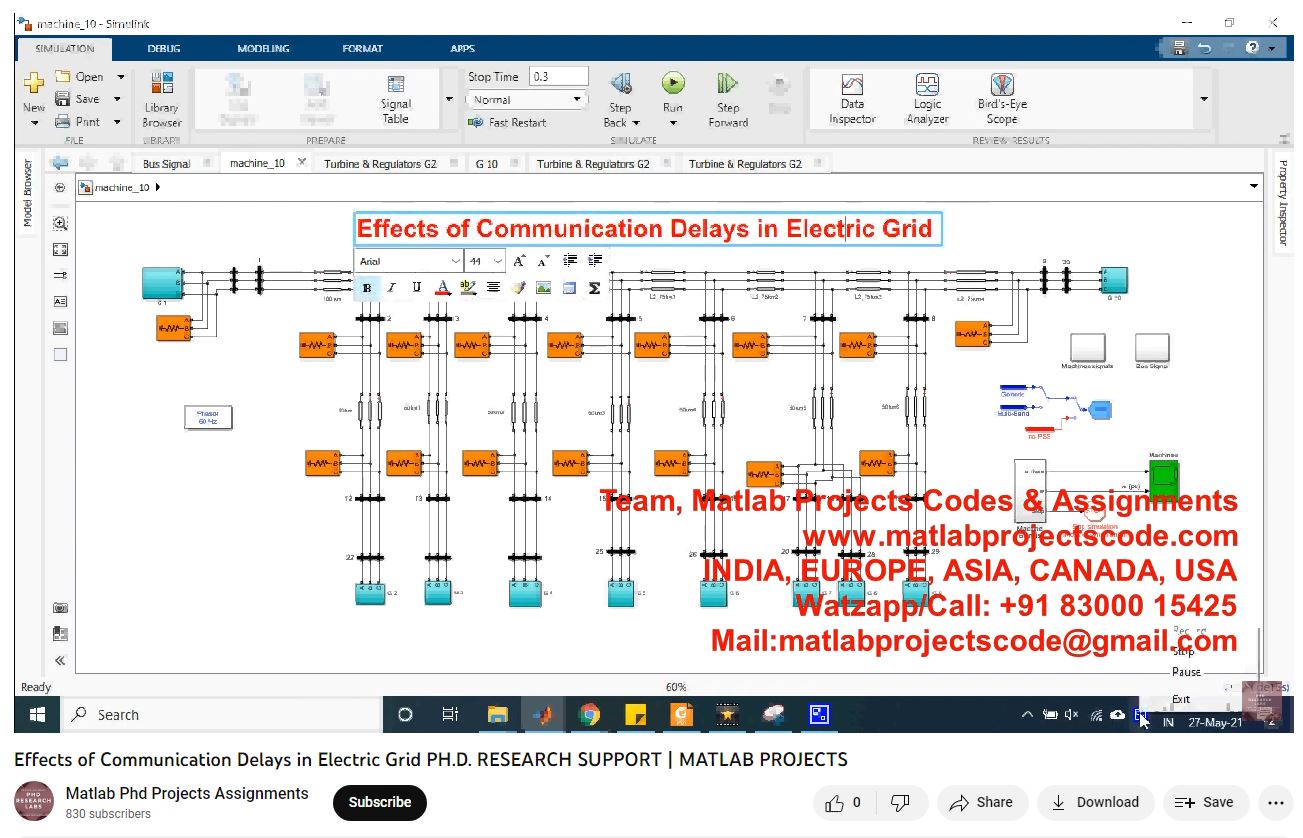The height and width of the screenshot is (838, 1303).
Task: Click the Signal Table icon
Action: coord(395,99)
